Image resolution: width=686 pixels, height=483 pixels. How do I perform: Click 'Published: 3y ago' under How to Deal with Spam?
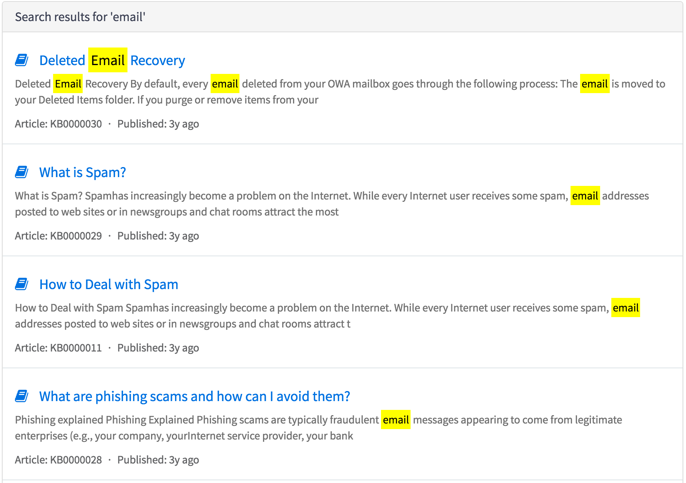[x=158, y=348]
